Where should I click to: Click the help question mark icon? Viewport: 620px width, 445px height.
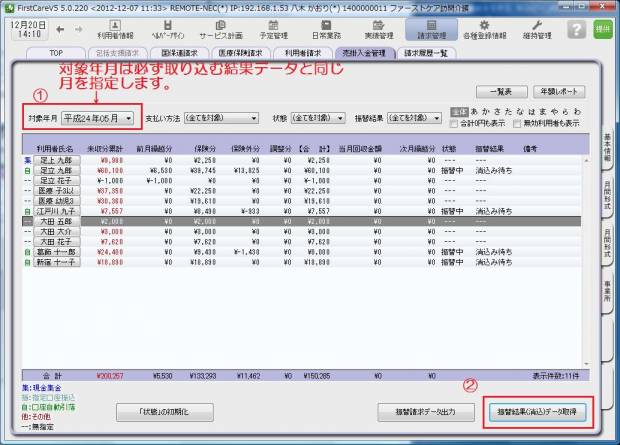point(575,28)
